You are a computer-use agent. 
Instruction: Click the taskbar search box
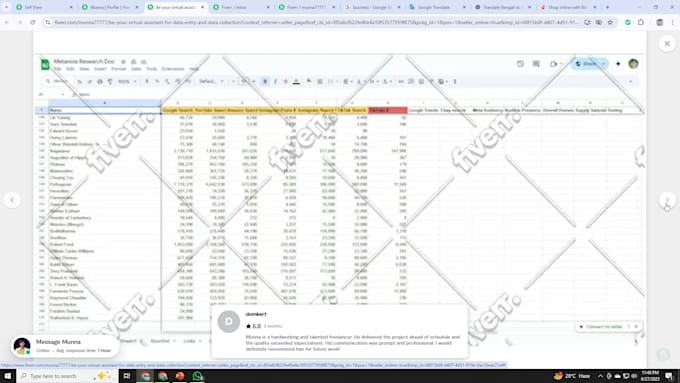pyautogui.click(x=67, y=376)
